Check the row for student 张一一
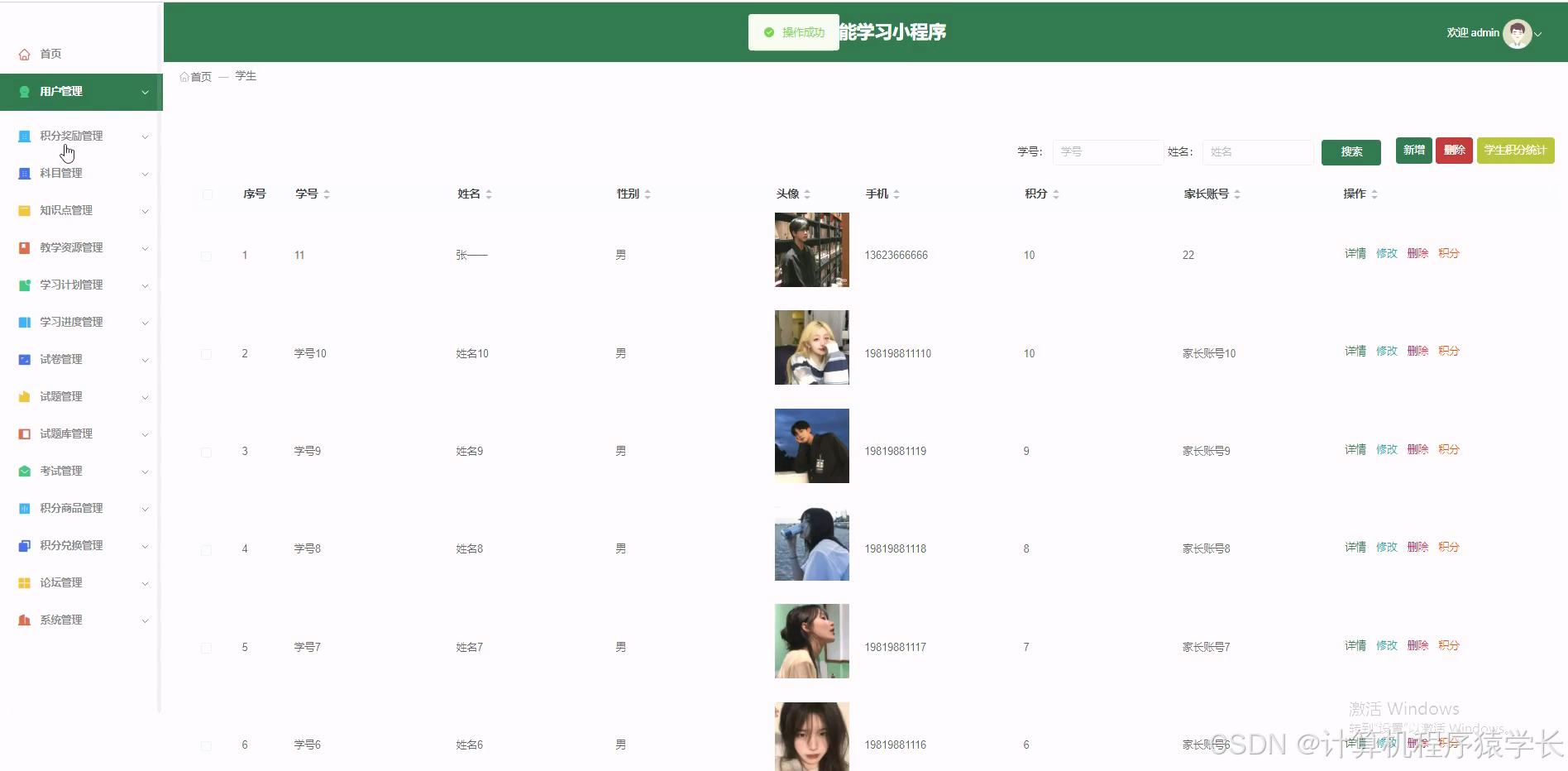This screenshot has height=771, width=1568. point(206,256)
